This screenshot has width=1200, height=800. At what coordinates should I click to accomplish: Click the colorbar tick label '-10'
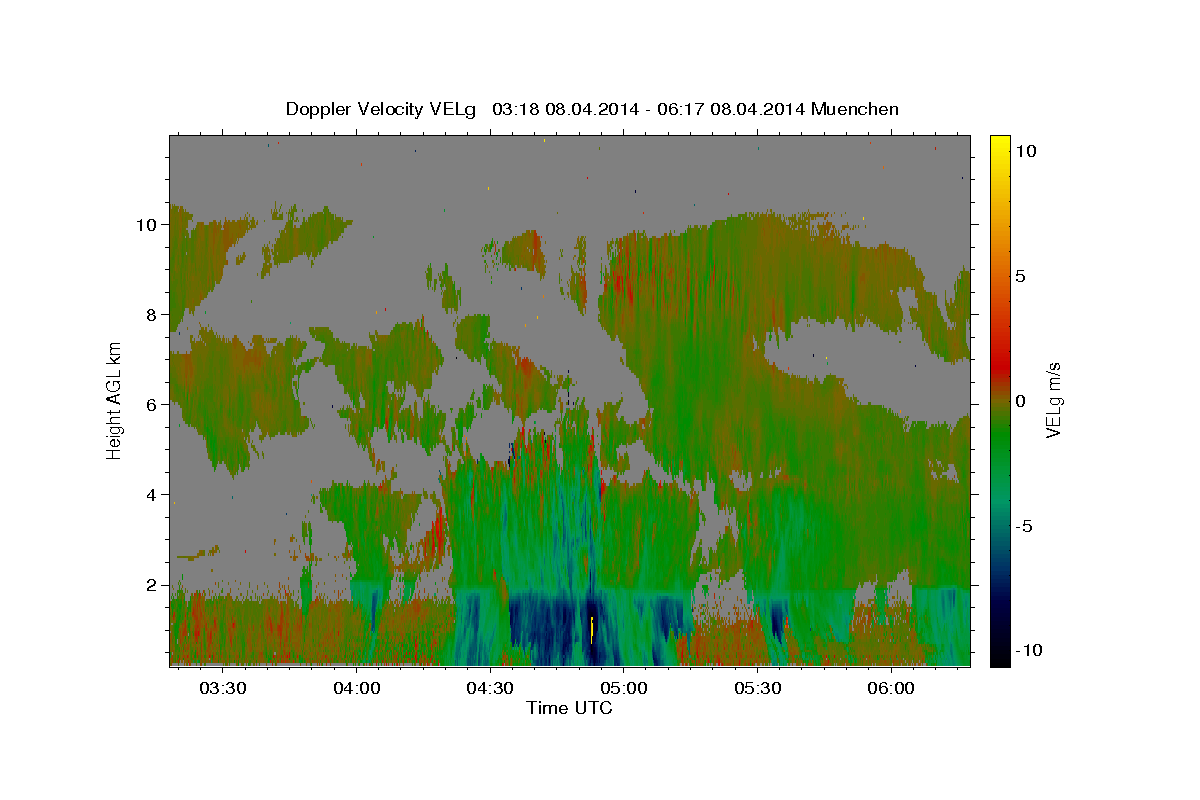pos(1028,651)
